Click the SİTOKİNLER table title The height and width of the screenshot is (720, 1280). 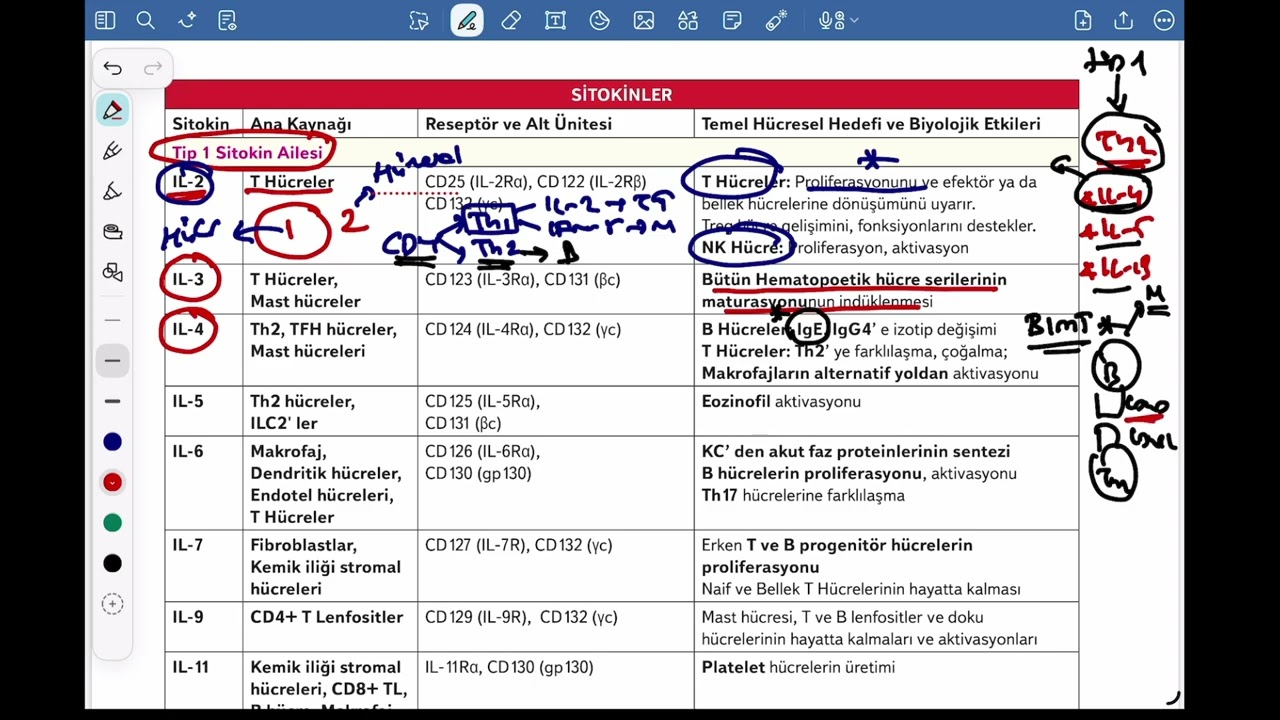tap(621, 95)
